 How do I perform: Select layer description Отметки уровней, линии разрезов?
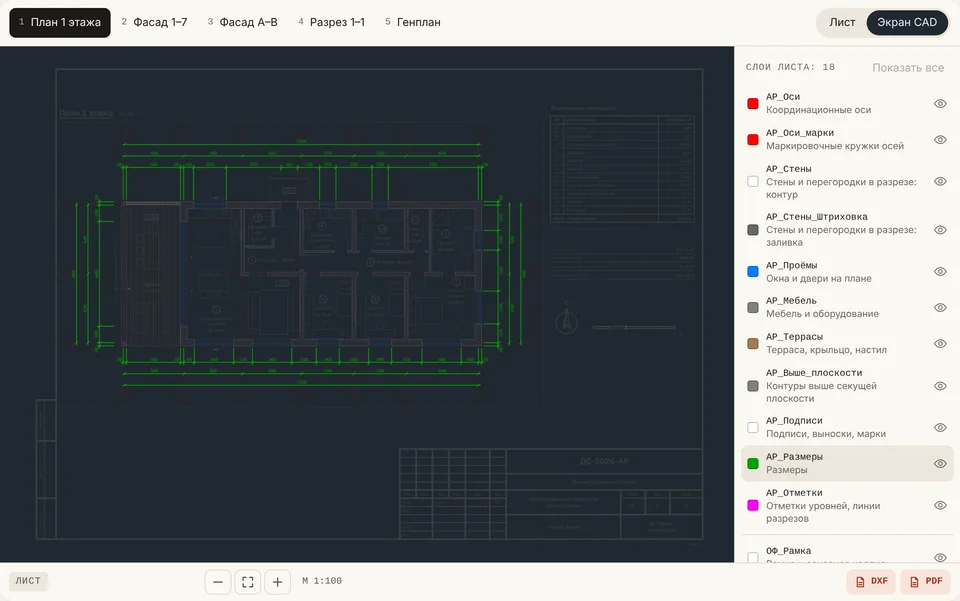pos(823,512)
